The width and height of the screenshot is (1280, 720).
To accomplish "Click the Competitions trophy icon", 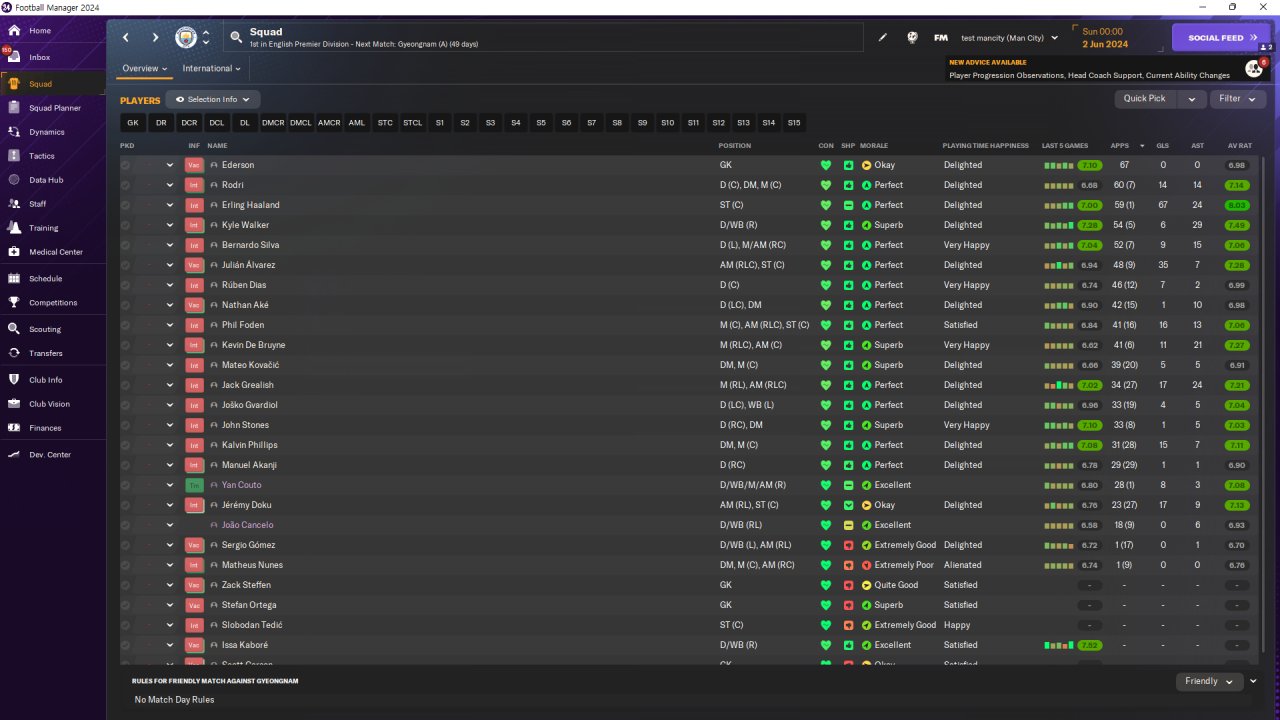I will [14, 302].
